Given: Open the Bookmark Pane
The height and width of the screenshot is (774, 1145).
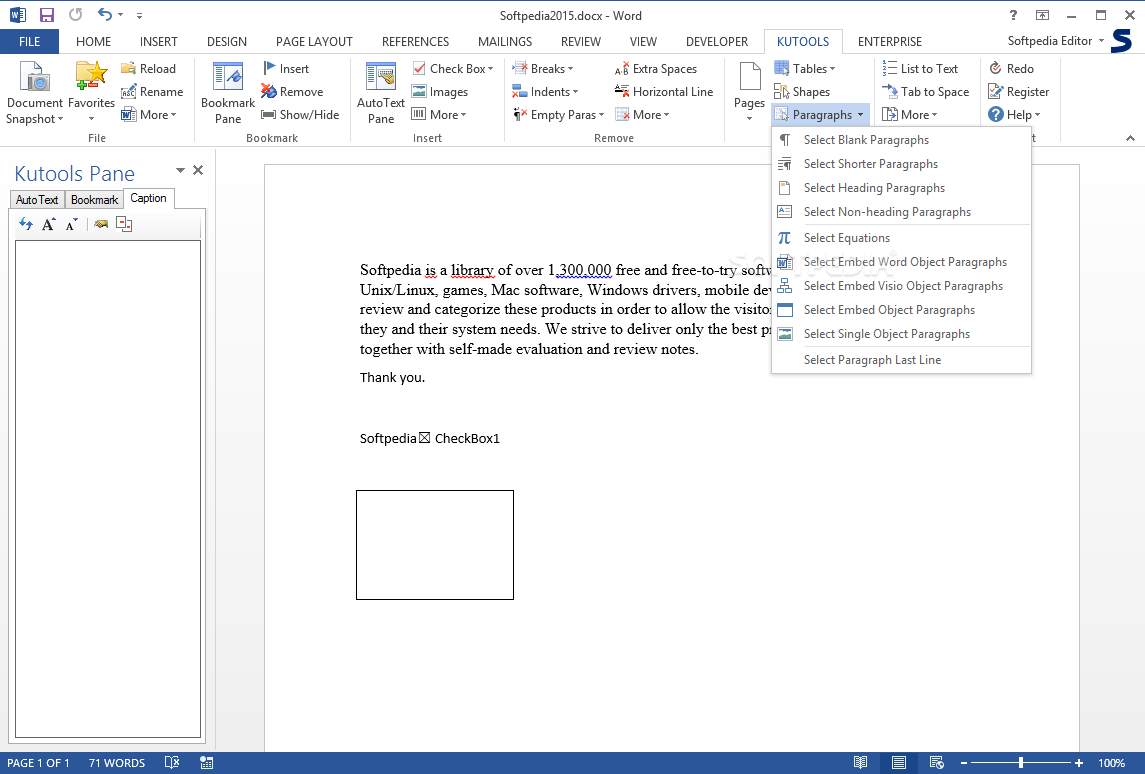Looking at the screenshot, I should (228, 93).
